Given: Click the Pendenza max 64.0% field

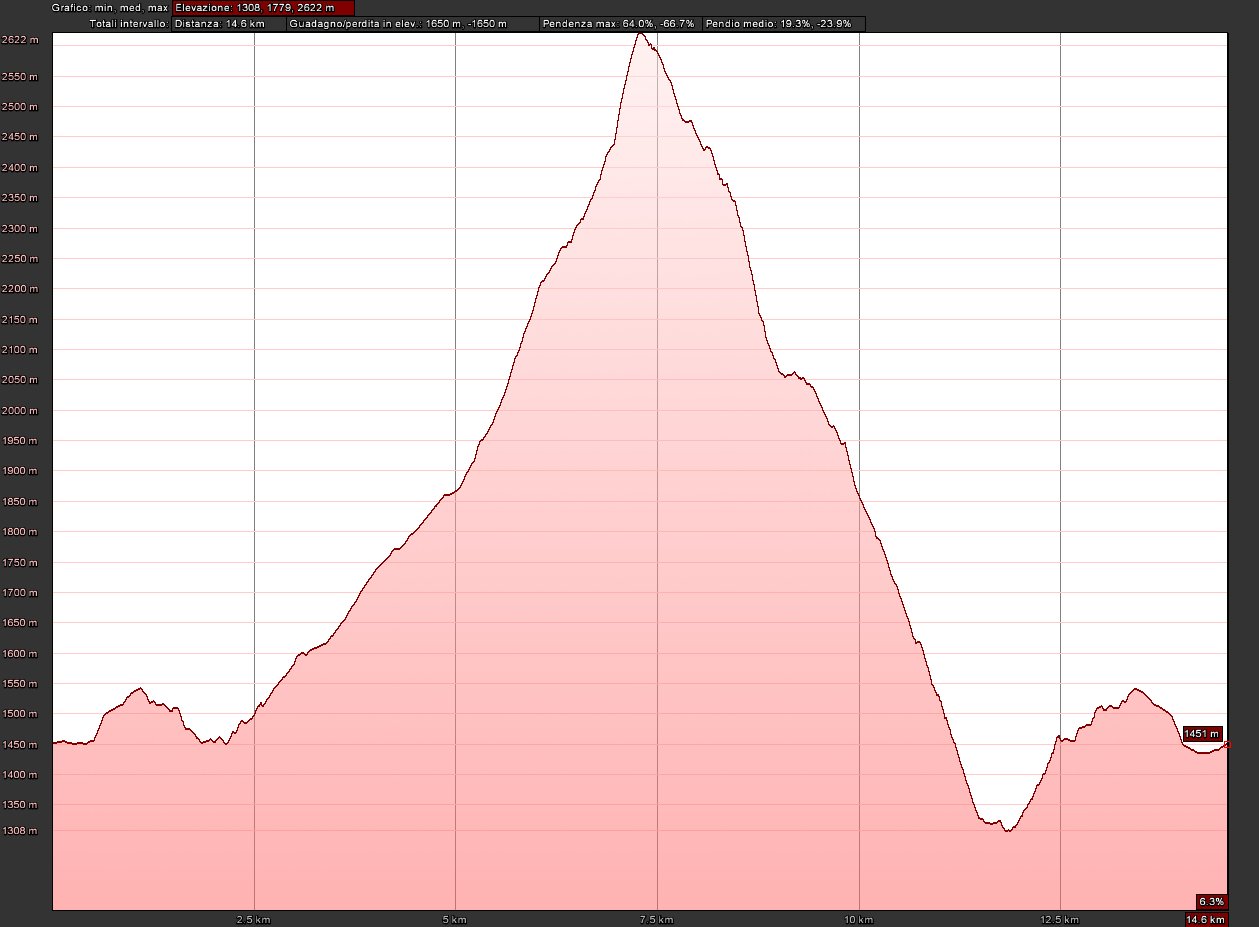Looking at the screenshot, I should (x=619, y=23).
